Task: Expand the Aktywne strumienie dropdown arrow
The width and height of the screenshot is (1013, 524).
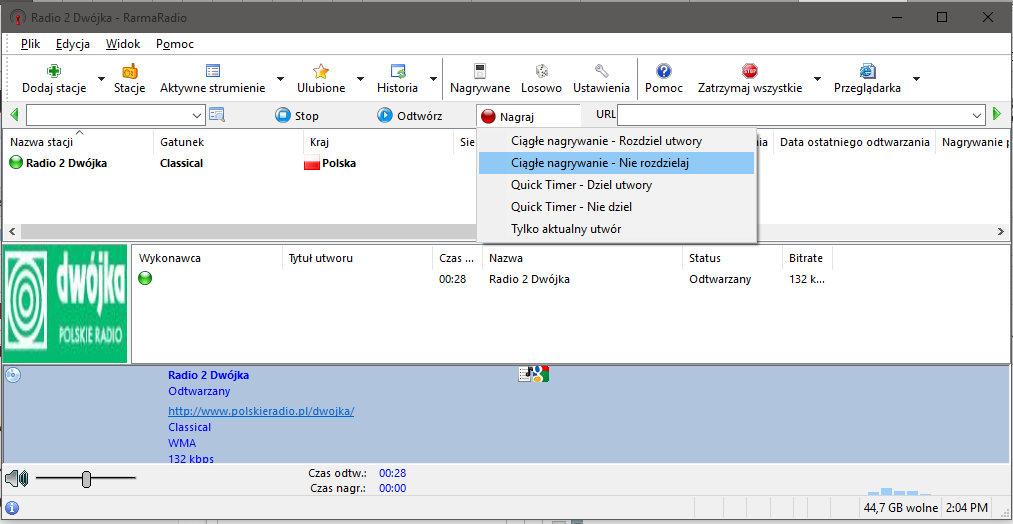Action: coord(280,79)
